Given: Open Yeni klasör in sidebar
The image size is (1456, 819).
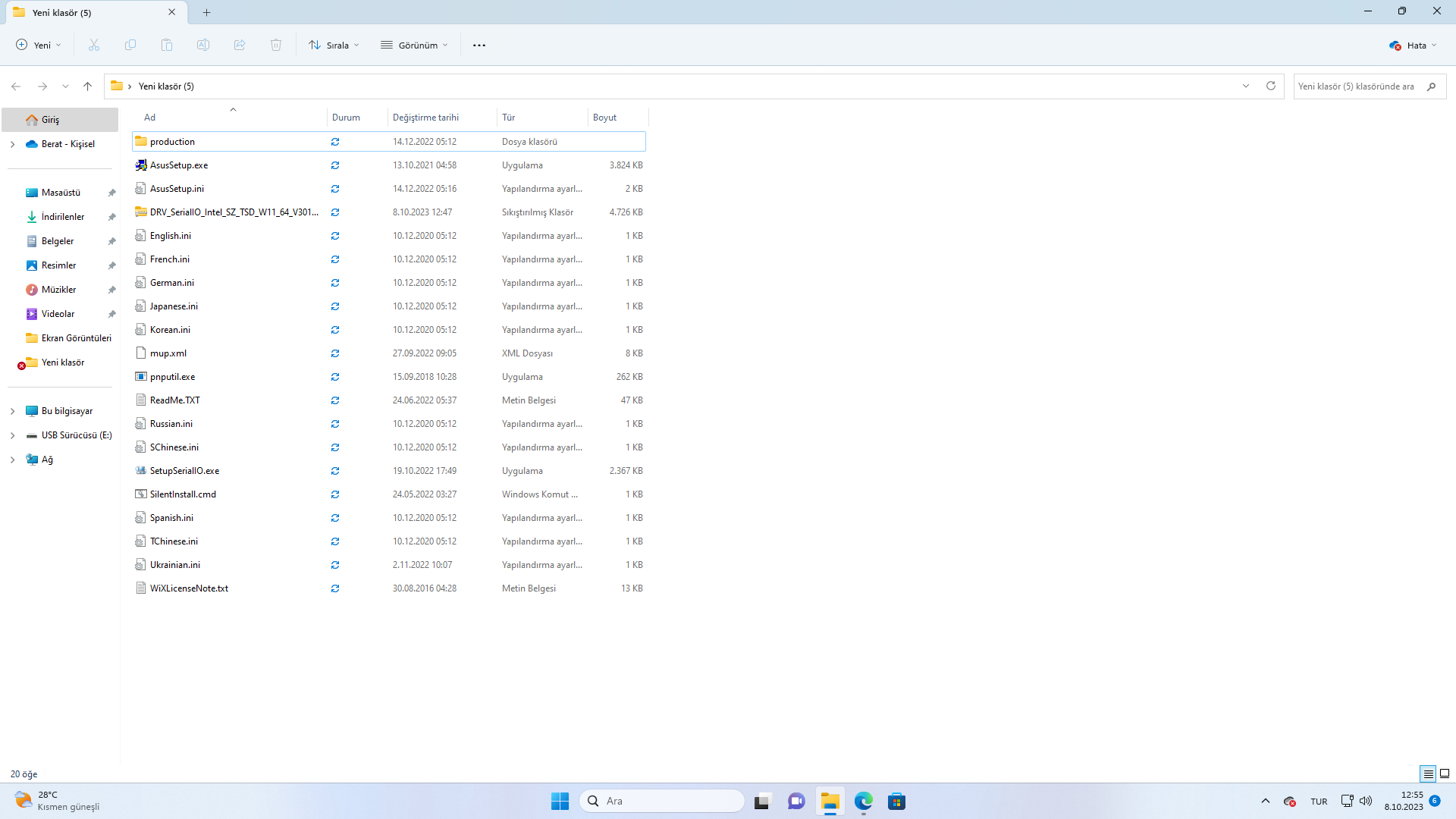Looking at the screenshot, I should pyautogui.click(x=60, y=362).
